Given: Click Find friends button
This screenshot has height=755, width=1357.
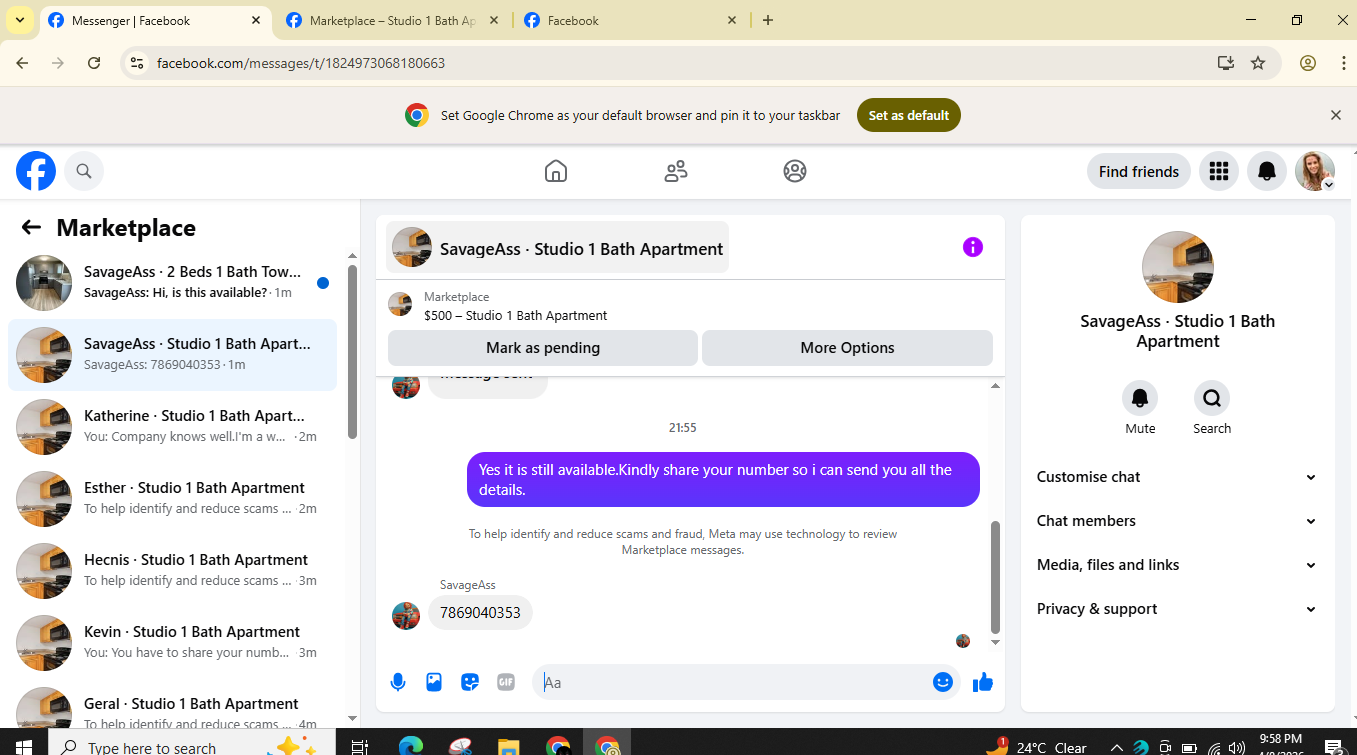Looking at the screenshot, I should click(x=1139, y=171).
